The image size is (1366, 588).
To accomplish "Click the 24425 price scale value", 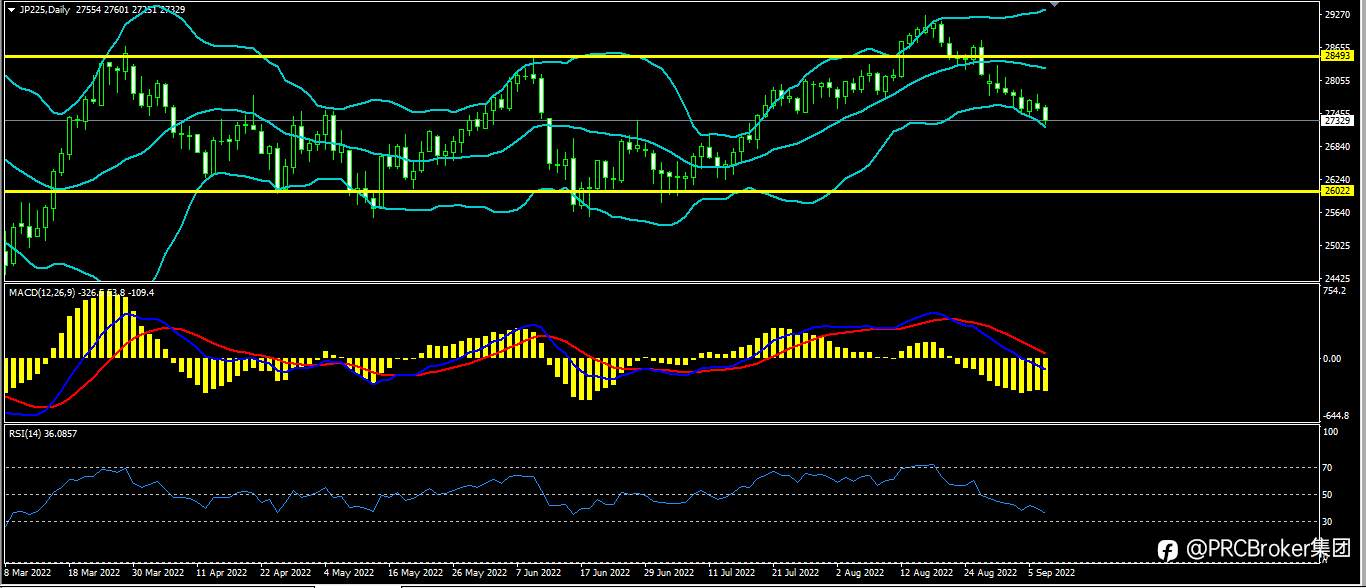I will coord(1336,279).
